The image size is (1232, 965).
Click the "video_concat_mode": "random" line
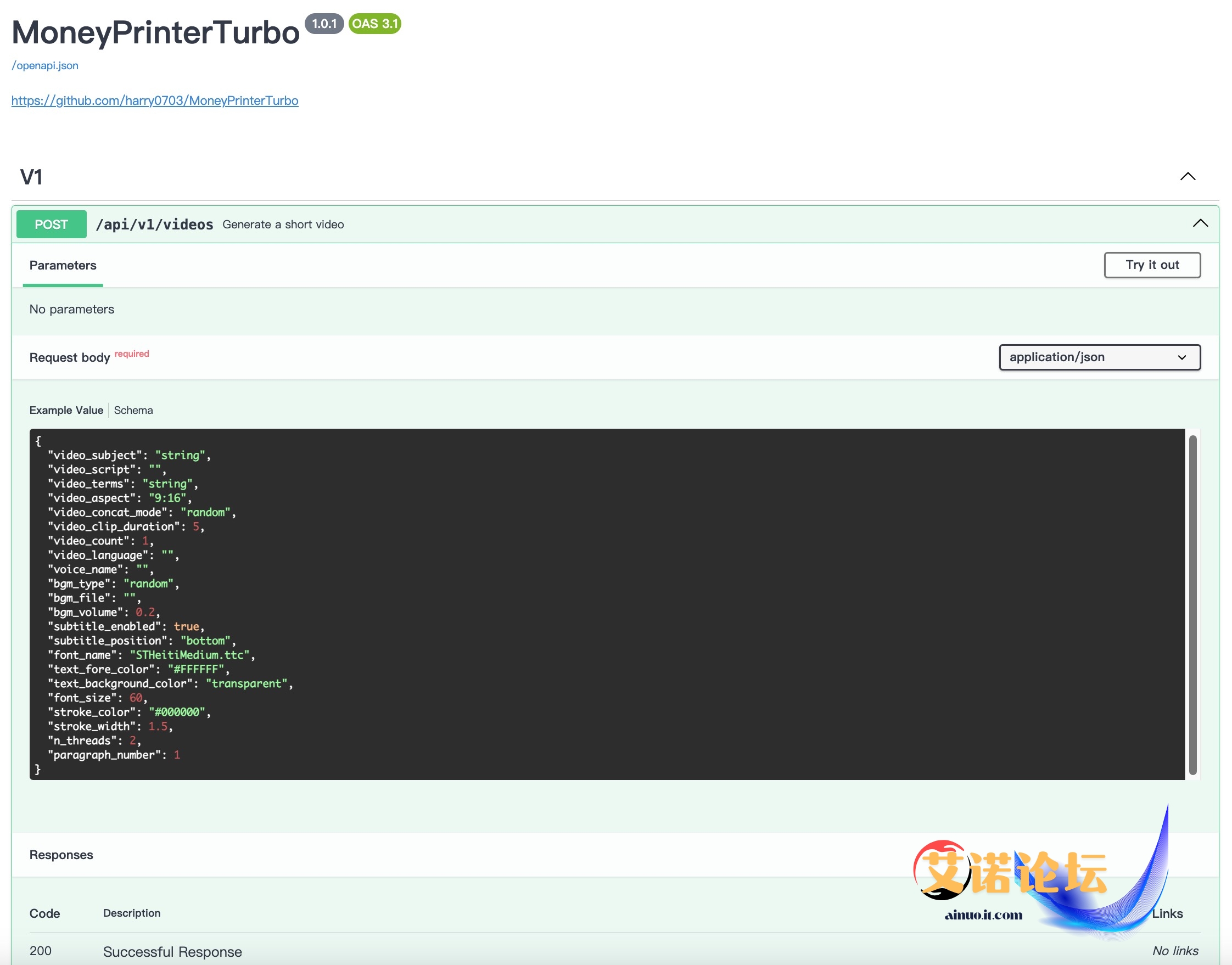click(142, 513)
